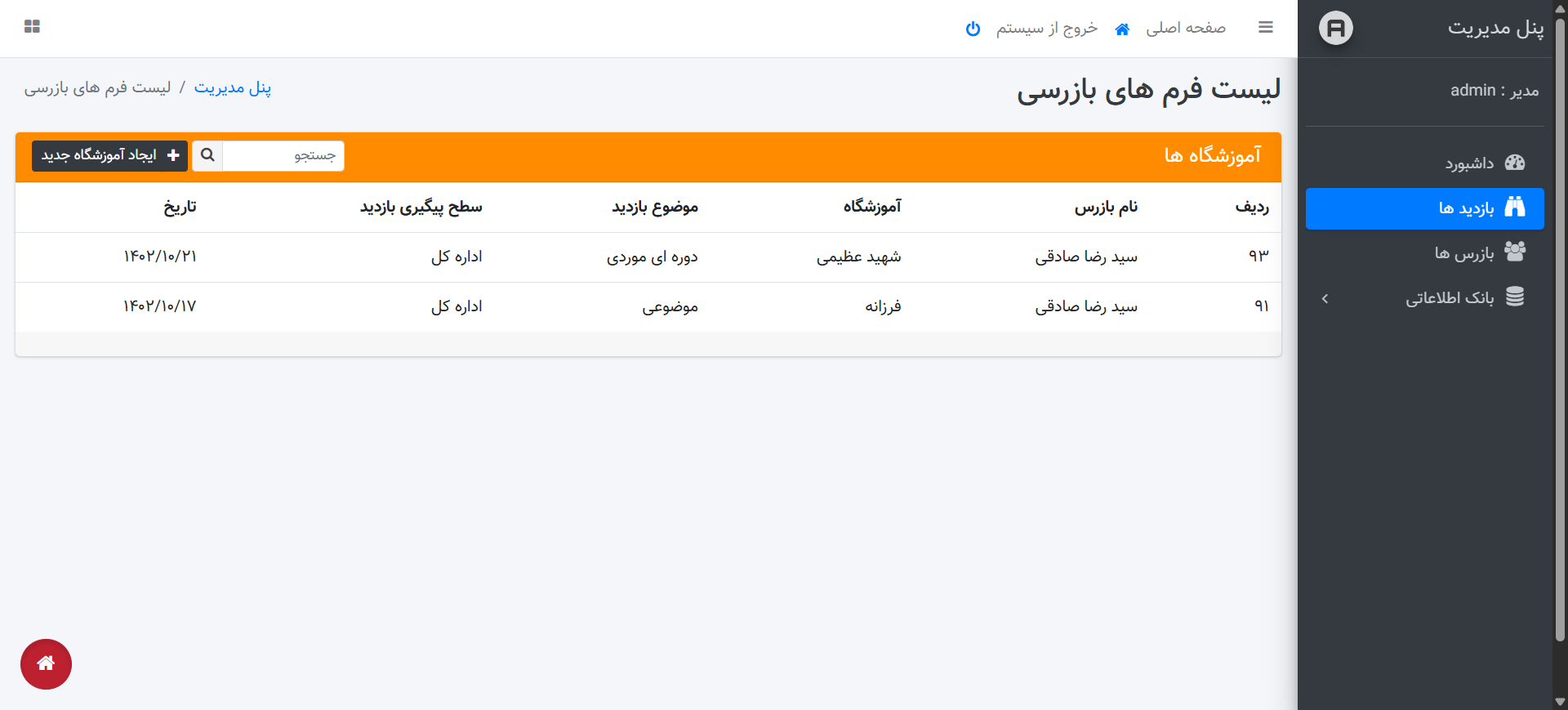This screenshot has height=710, width=1568.
Task: Open the بازدید ها sidebar menu item
Action: click(1466, 208)
